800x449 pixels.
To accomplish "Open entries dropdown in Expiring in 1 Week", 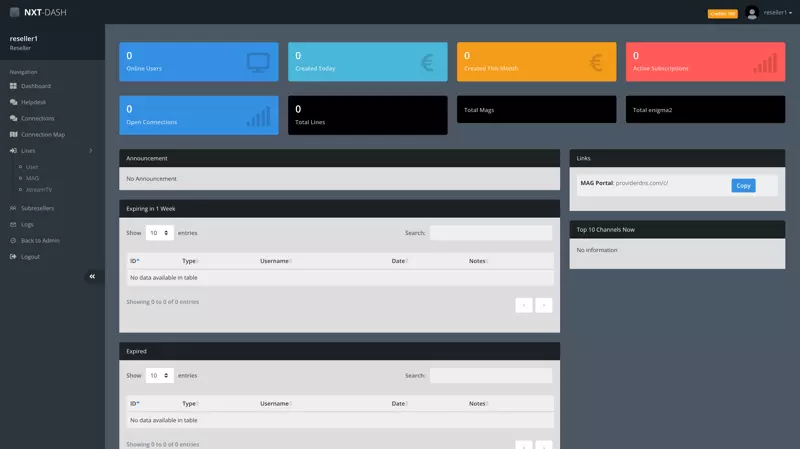I will tap(160, 233).
